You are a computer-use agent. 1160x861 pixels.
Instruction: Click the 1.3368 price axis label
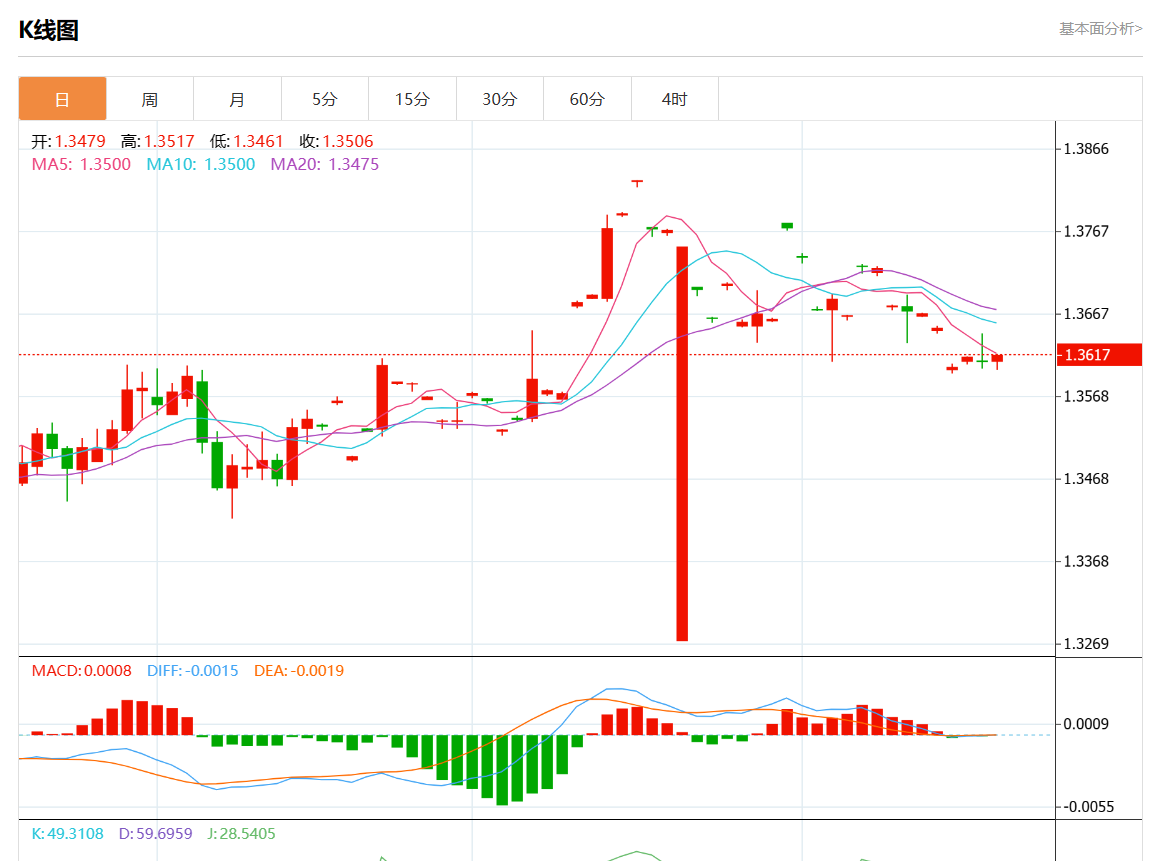1086,561
